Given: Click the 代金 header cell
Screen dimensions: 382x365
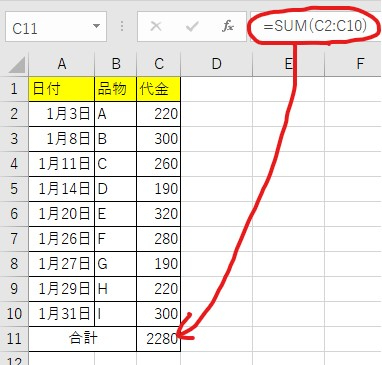Looking at the screenshot, I should tap(159, 89).
